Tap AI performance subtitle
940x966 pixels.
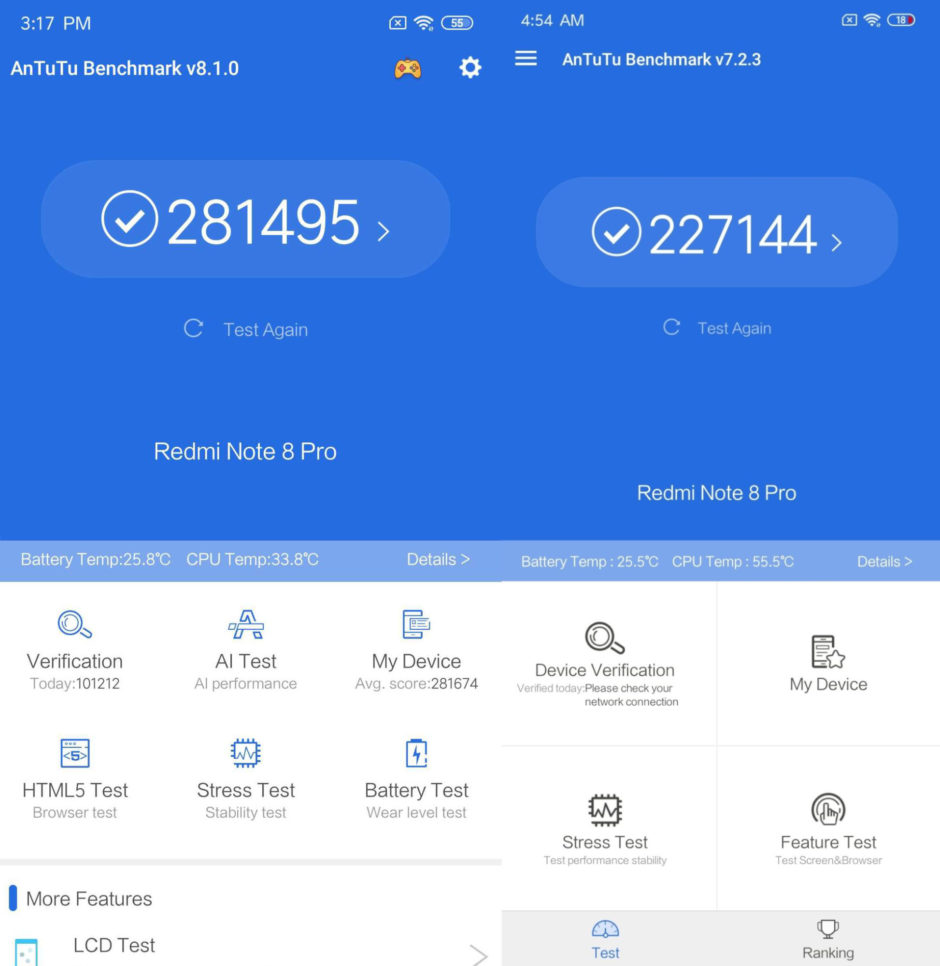pos(246,683)
